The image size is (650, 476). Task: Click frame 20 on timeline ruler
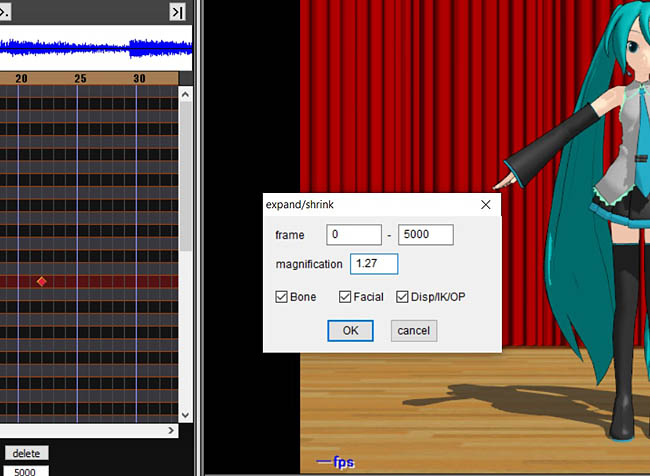[22, 78]
